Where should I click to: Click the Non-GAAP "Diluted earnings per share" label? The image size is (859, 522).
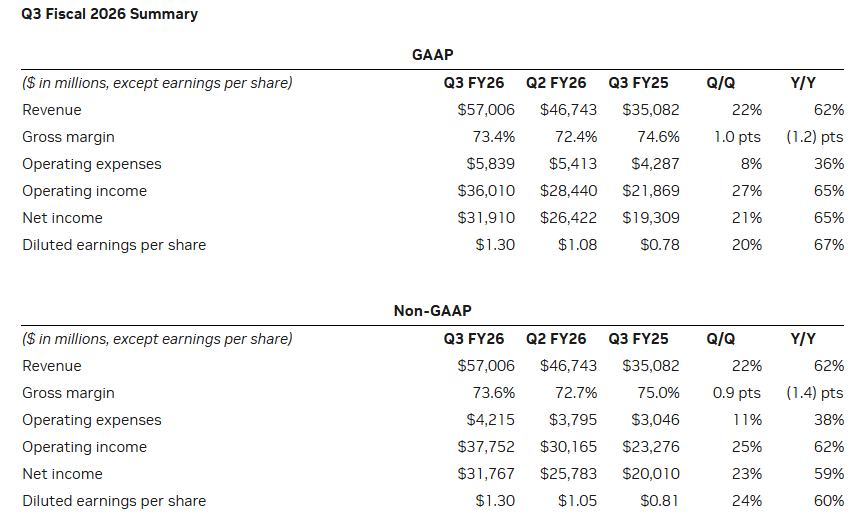point(114,501)
